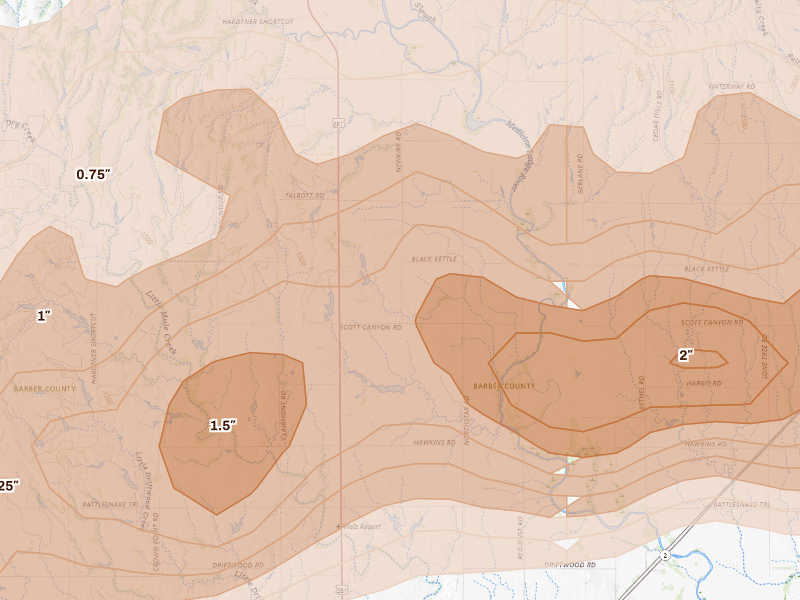Click the Walz Airport text label

click(x=362, y=527)
